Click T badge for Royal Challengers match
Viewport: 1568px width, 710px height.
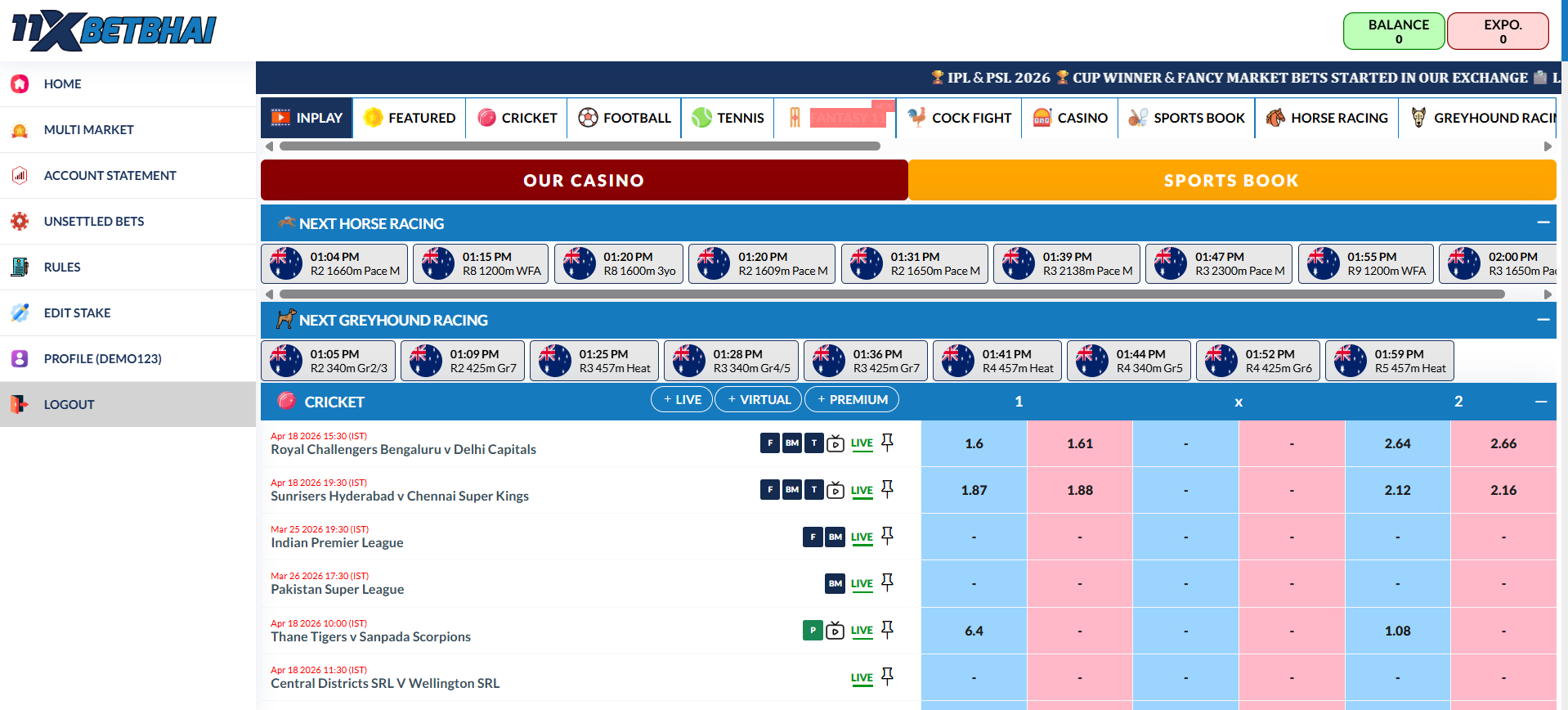[813, 443]
